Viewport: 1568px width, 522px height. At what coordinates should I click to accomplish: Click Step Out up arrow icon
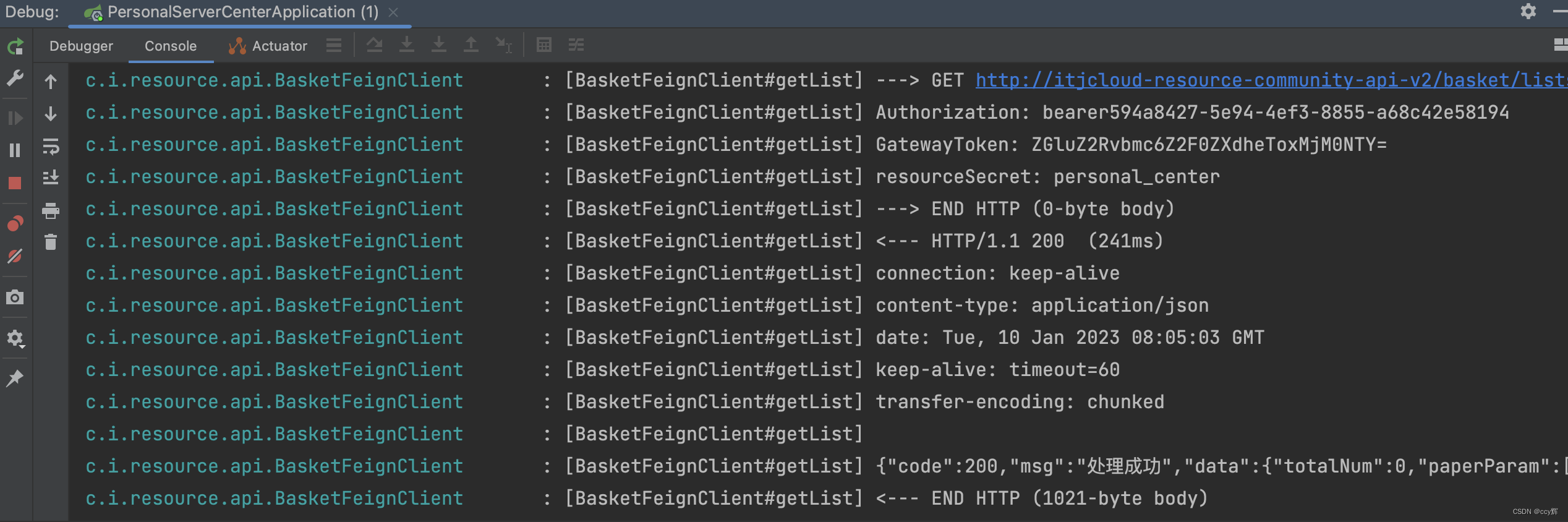(471, 45)
